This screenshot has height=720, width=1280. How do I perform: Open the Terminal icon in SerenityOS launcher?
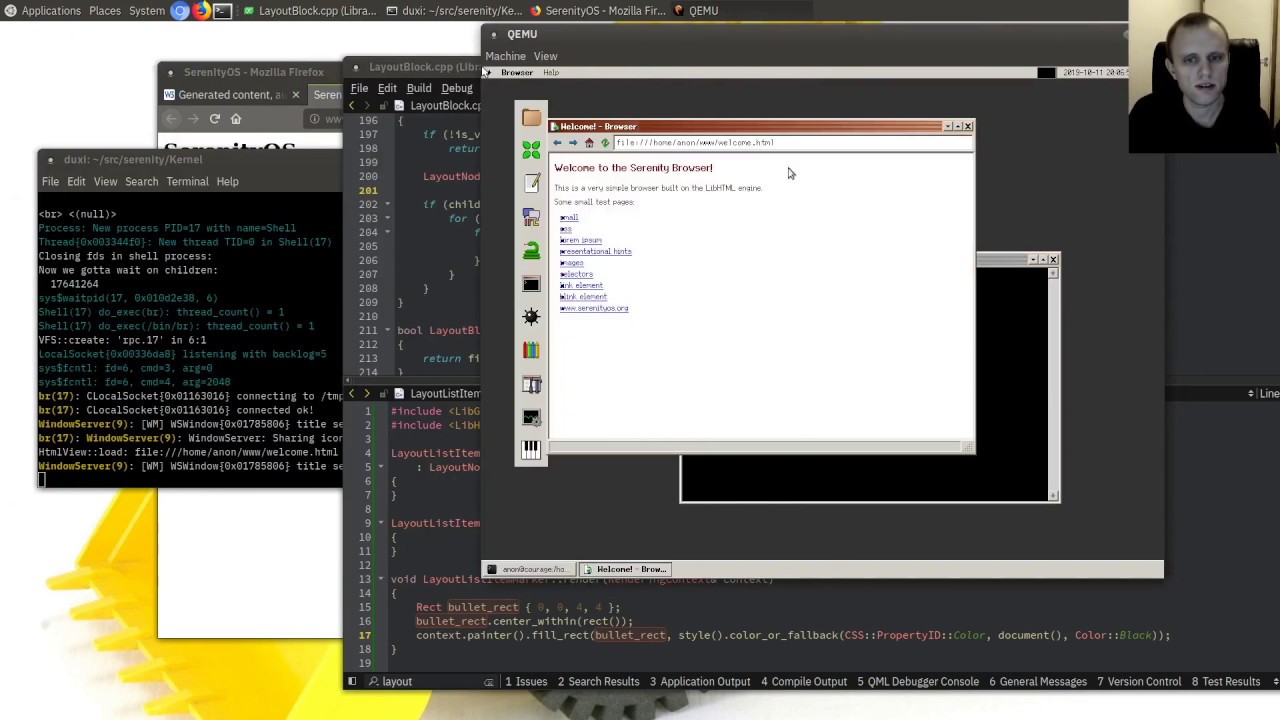(x=531, y=285)
